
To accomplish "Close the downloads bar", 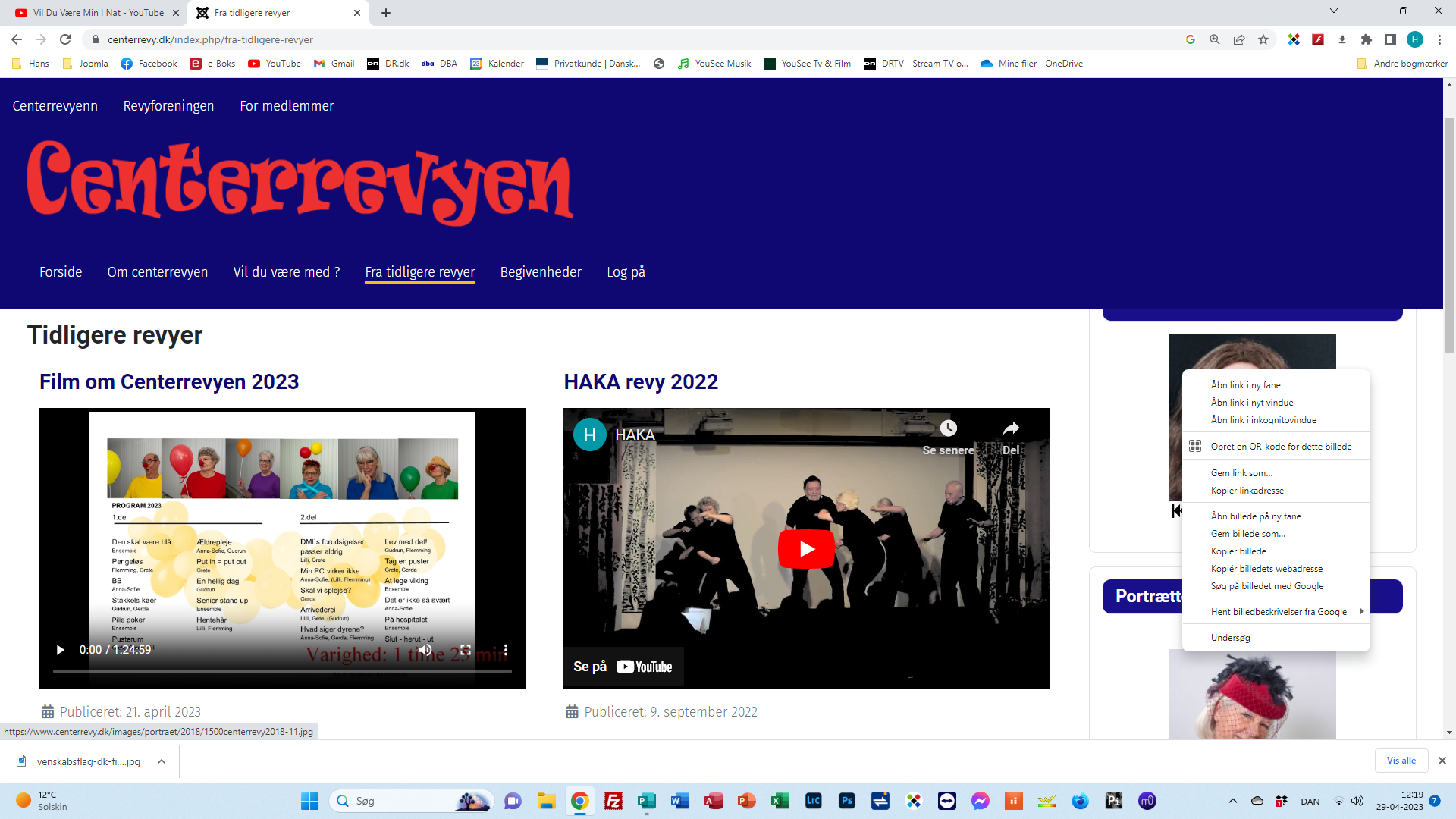I will (1442, 761).
